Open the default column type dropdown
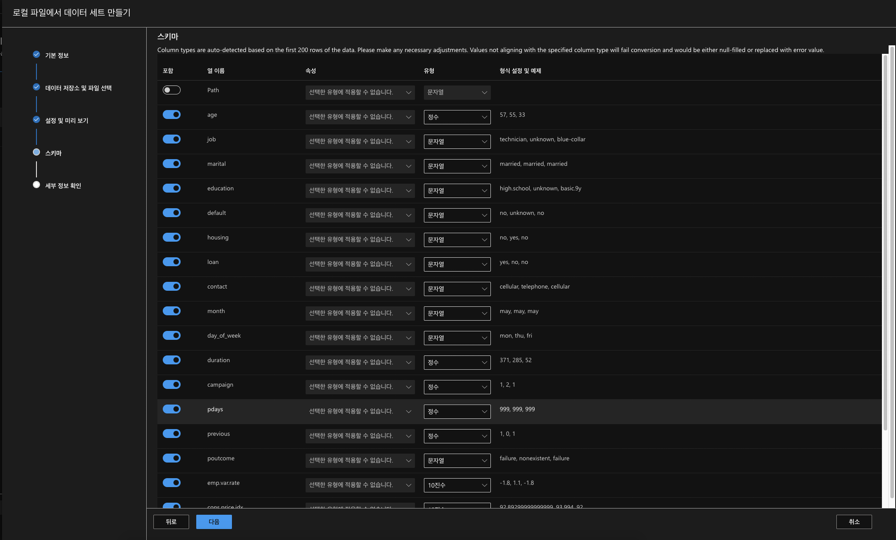Image resolution: width=896 pixels, height=540 pixels. [x=457, y=215]
